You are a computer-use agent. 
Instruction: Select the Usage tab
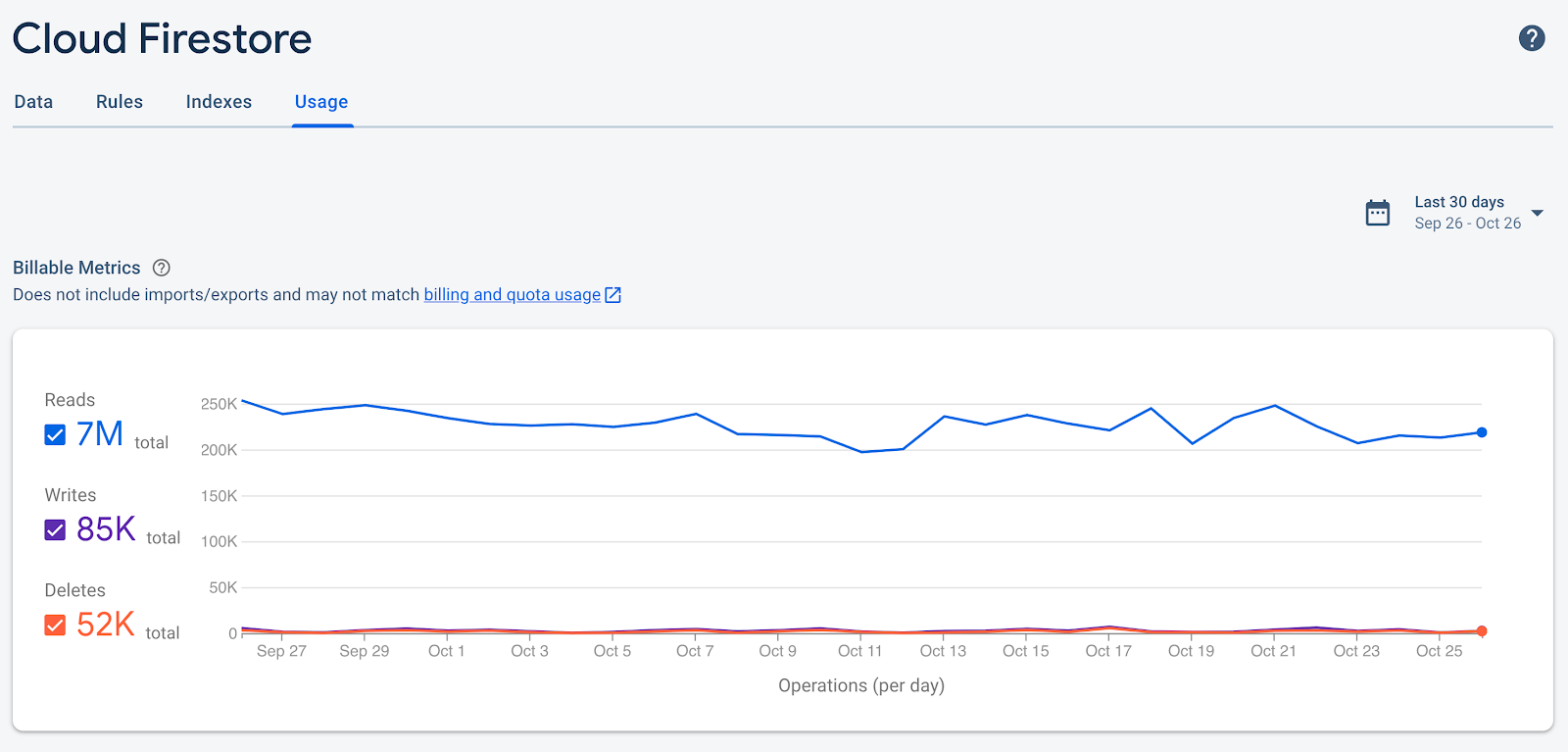[321, 102]
